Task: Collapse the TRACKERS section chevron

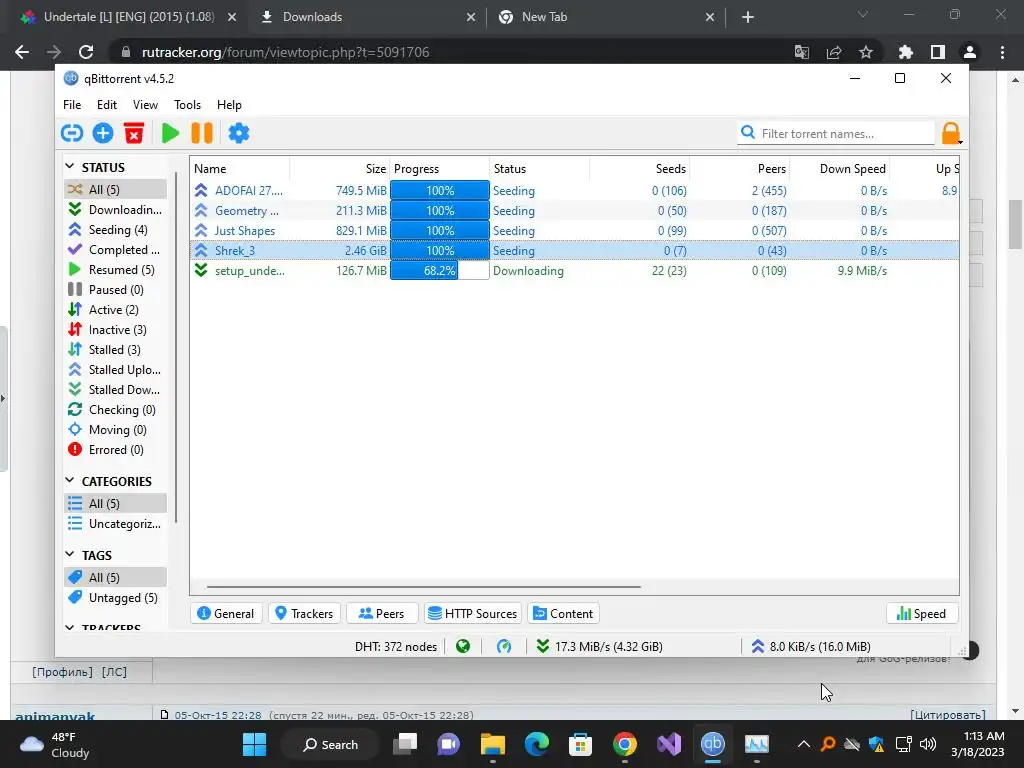Action: tap(70, 628)
